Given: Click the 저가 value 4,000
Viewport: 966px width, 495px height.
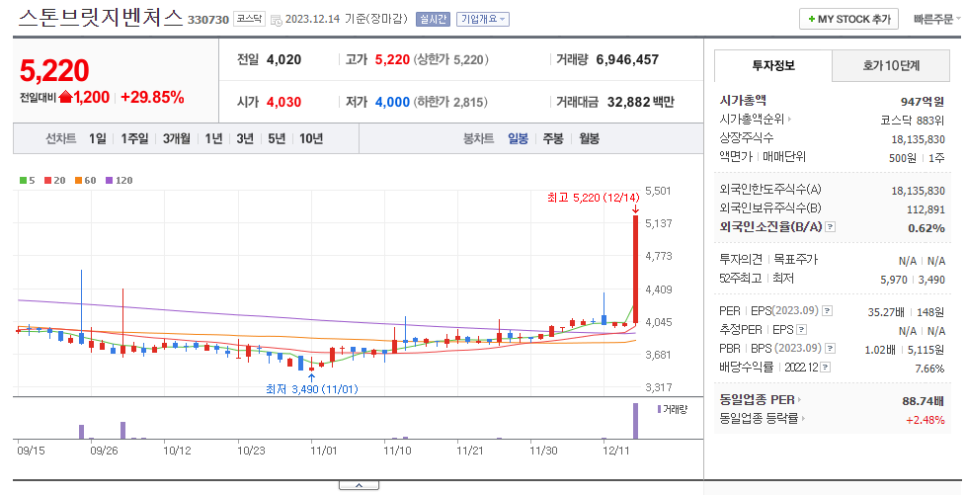Looking at the screenshot, I should (x=392, y=102).
